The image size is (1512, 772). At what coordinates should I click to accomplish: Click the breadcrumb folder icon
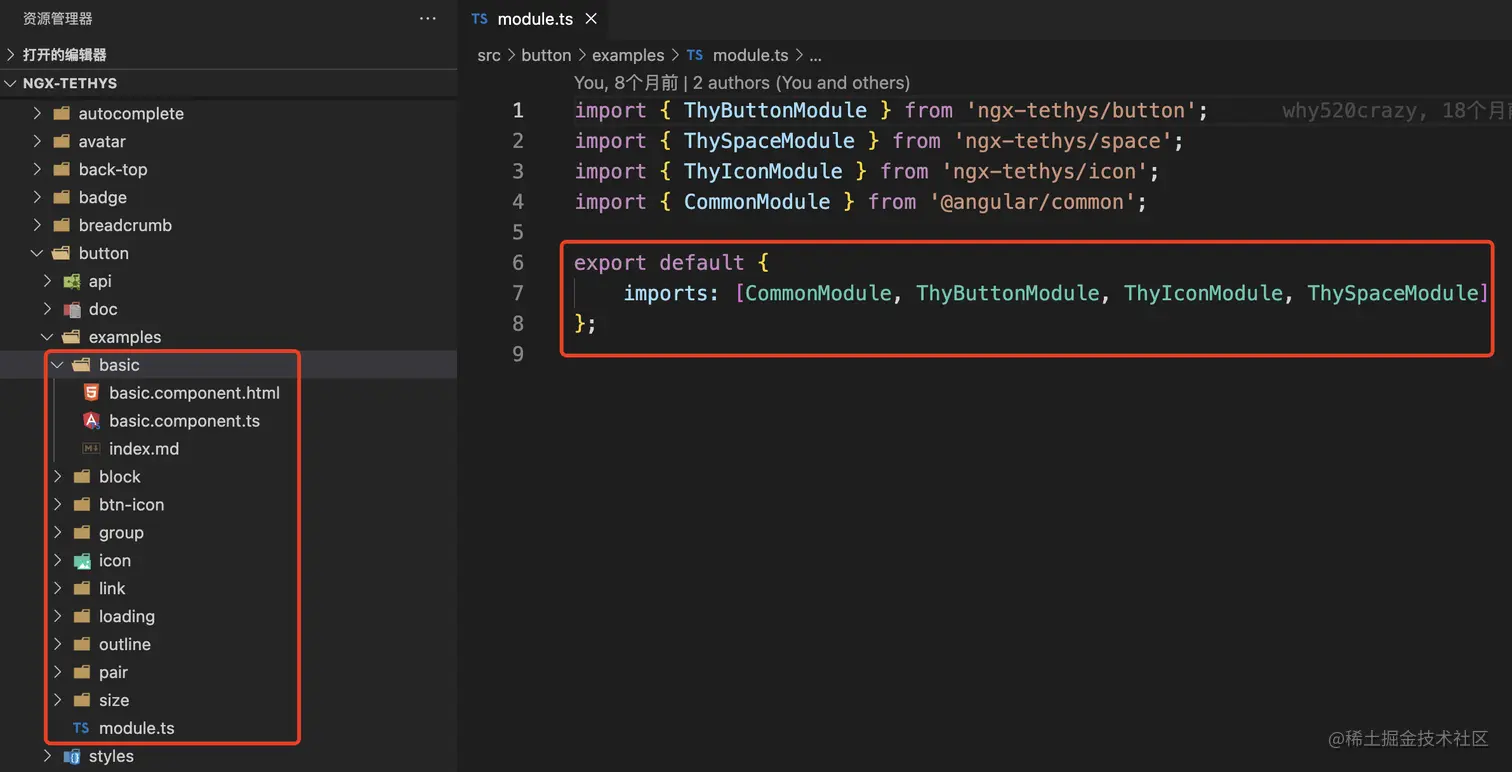pos(62,225)
